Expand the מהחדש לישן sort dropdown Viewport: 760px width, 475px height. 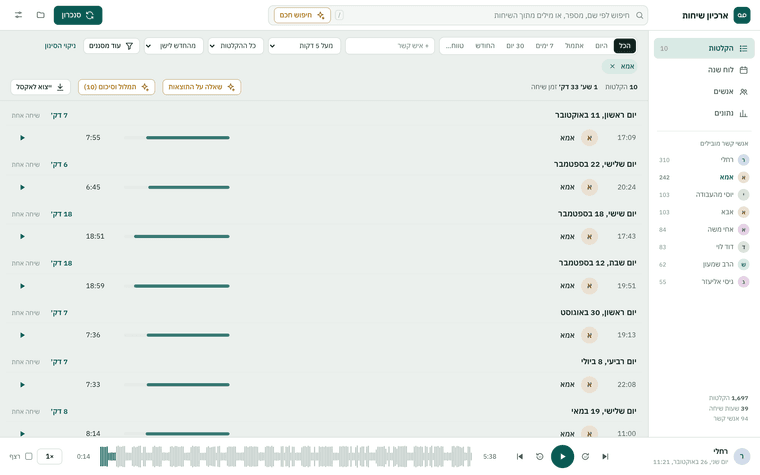tap(174, 46)
